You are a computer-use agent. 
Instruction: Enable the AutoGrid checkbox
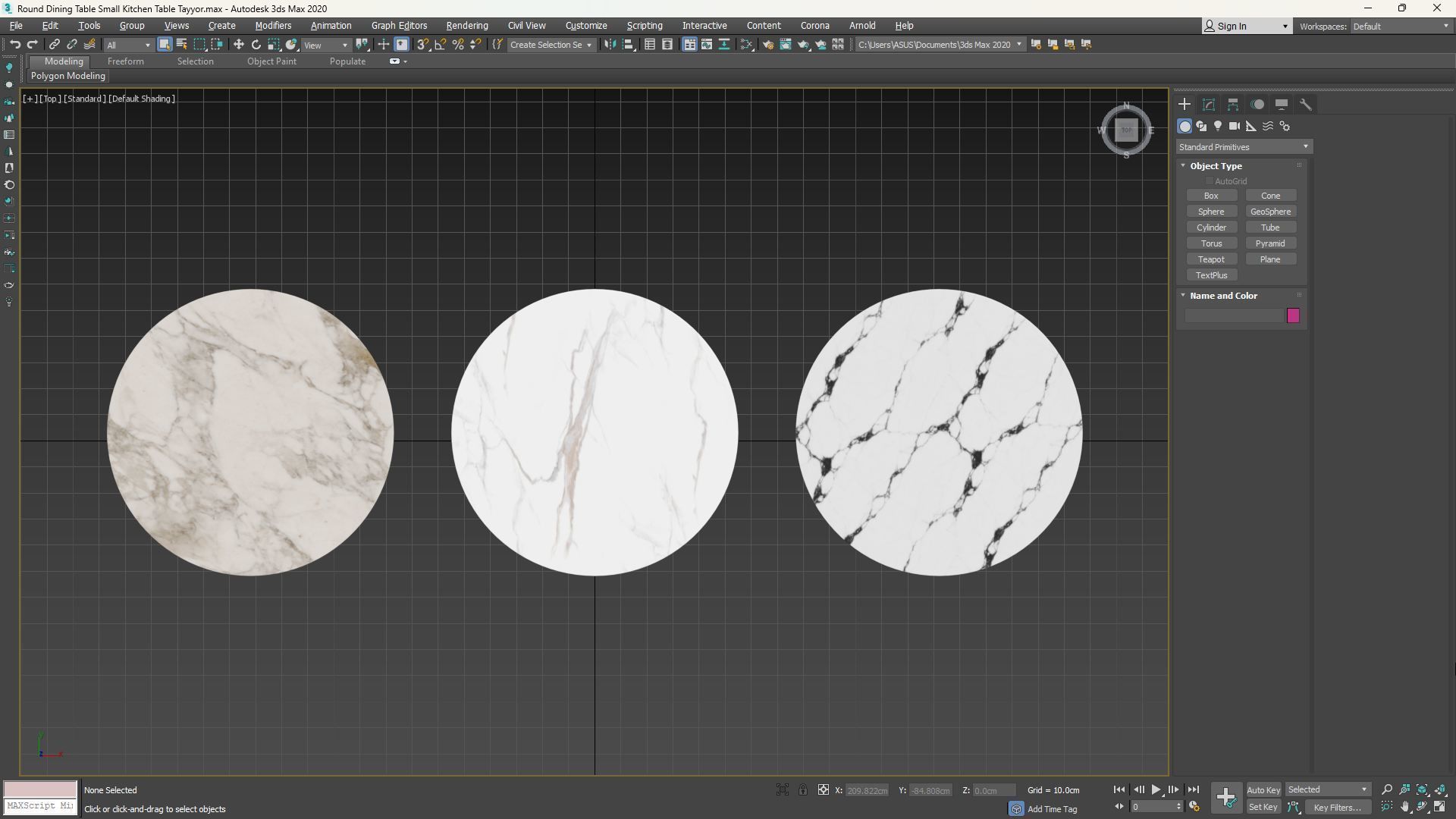pos(1210,181)
